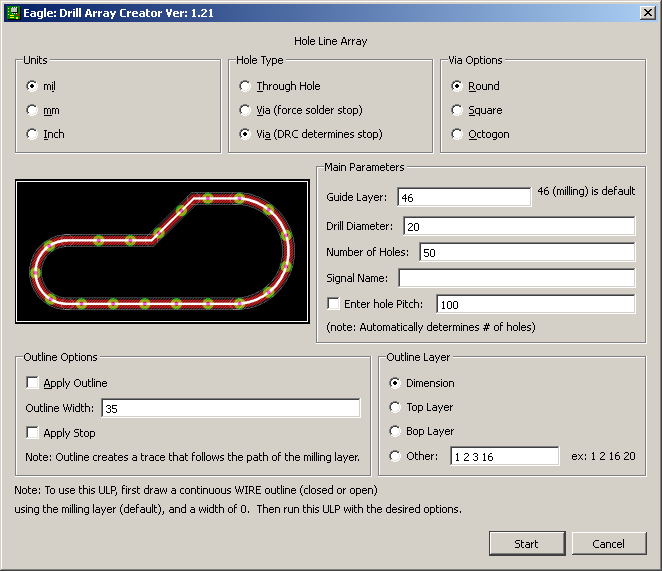The width and height of the screenshot is (662, 571).
Task: Click the Guide Layer input field
Action: 464,197
